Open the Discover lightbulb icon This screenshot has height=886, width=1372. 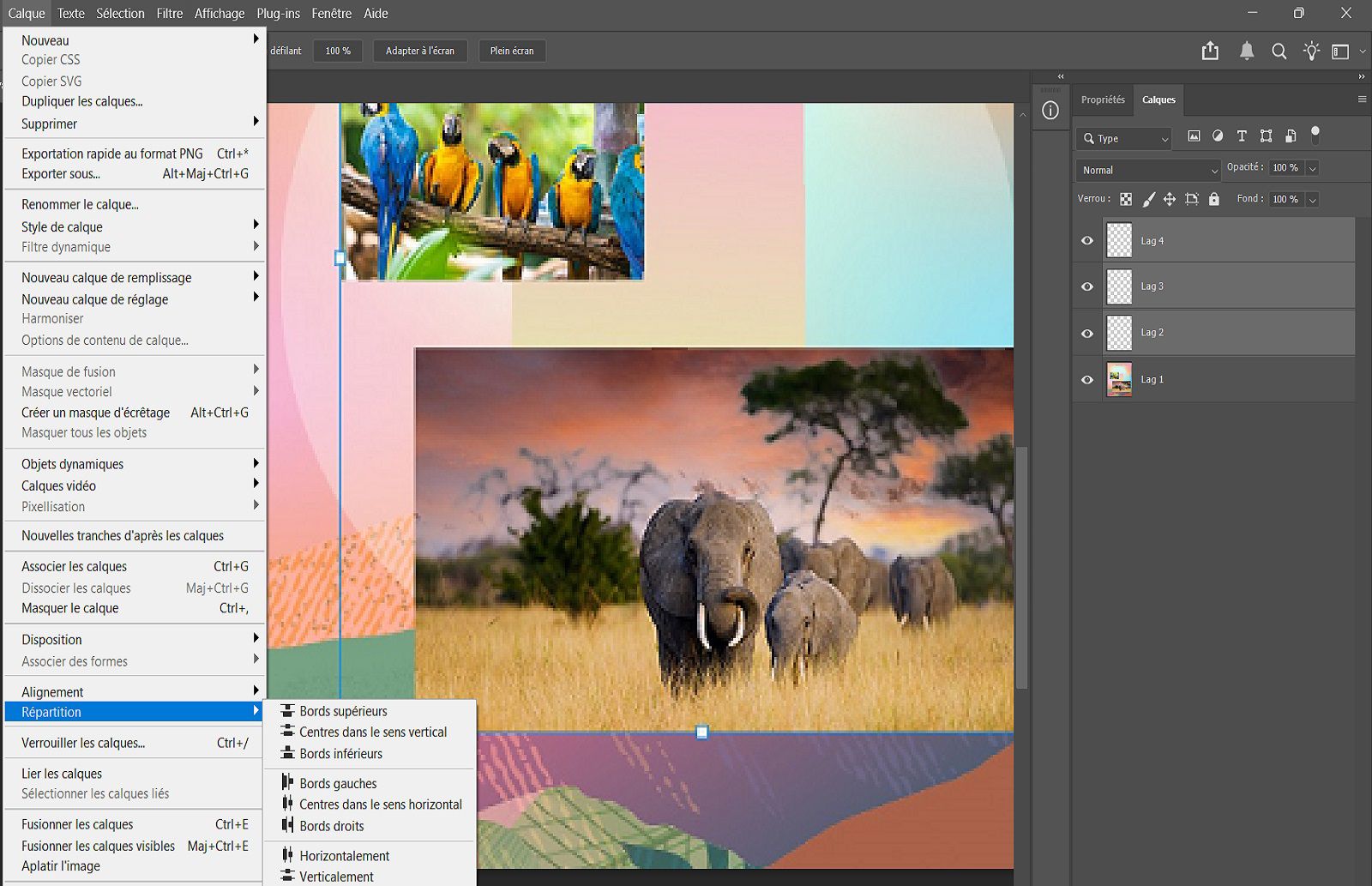click(x=1311, y=51)
